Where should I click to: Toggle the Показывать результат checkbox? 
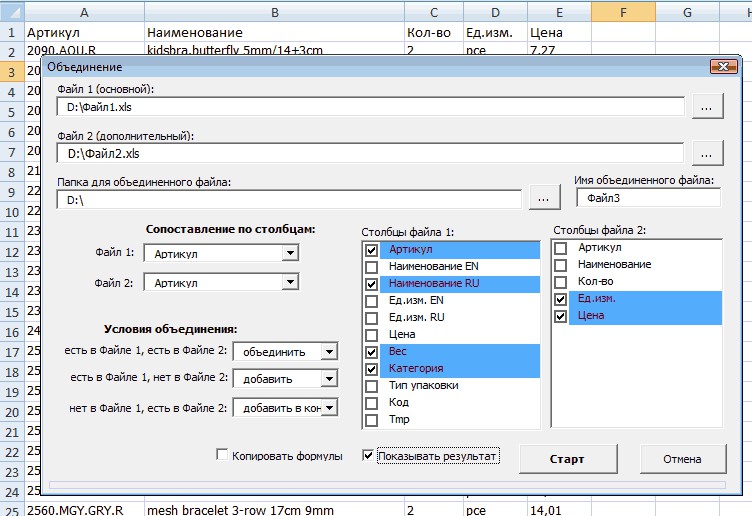click(x=368, y=455)
